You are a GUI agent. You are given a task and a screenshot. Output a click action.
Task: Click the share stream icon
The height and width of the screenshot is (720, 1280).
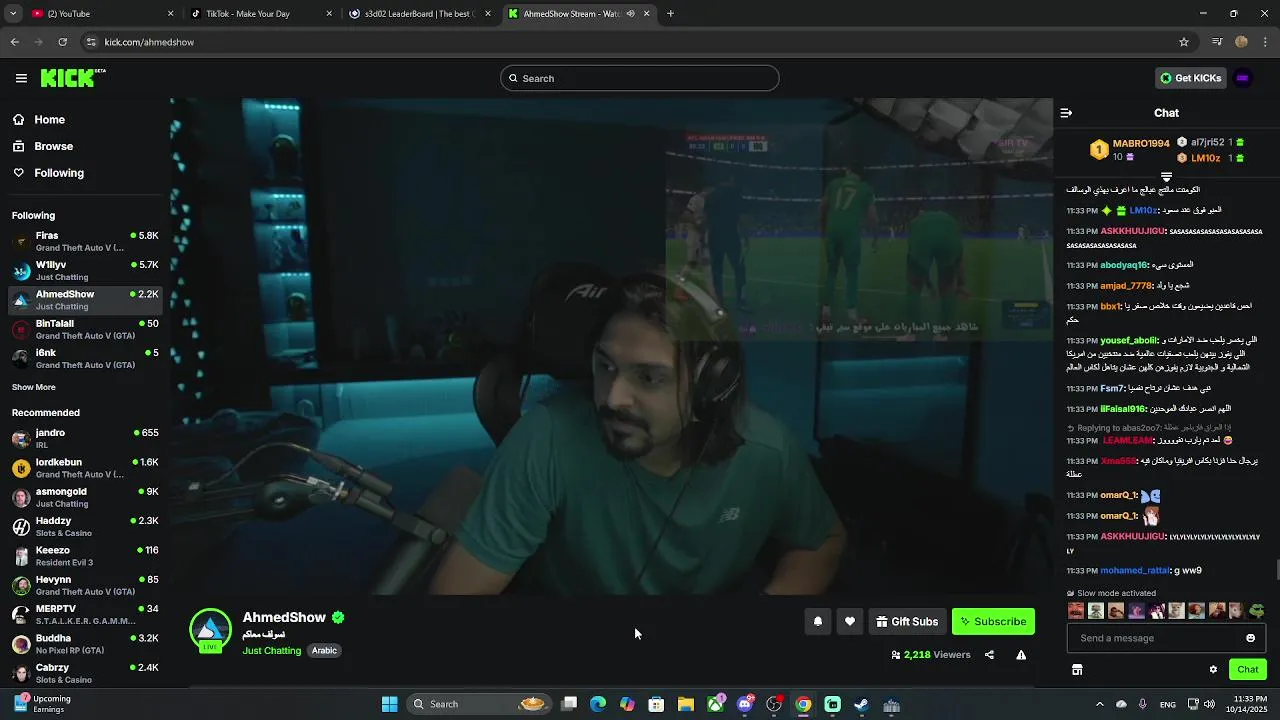coord(989,655)
